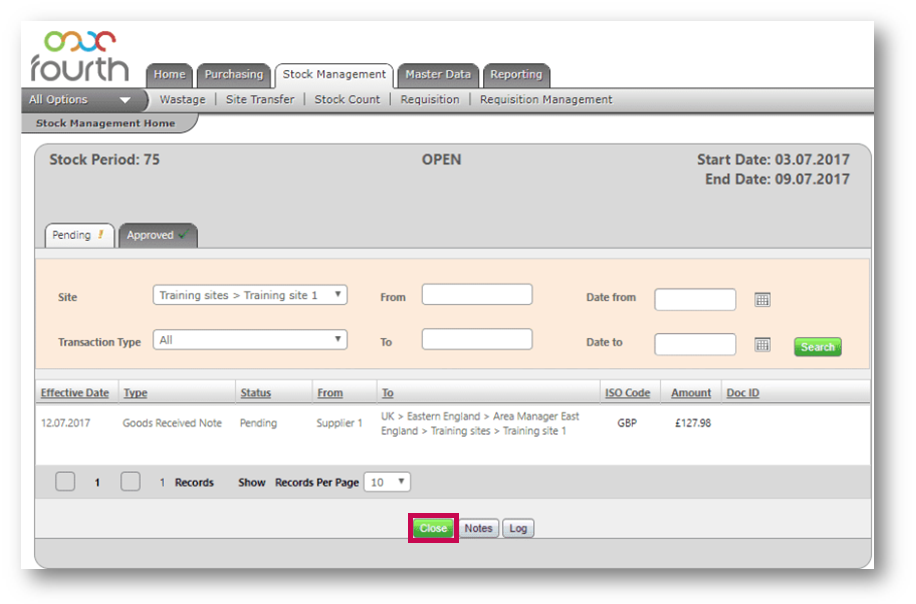The width and height of the screenshot is (916, 604).
Task: Expand the Site dropdown
Action: pyautogui.click(x=250, y=295)
